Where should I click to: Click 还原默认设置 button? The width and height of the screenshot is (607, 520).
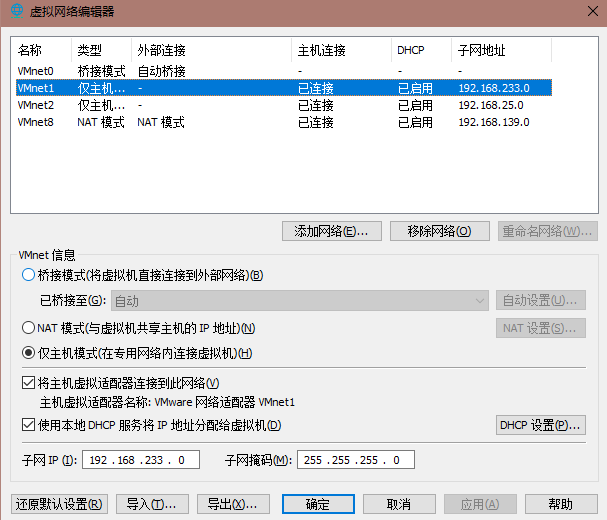(59, 504)
